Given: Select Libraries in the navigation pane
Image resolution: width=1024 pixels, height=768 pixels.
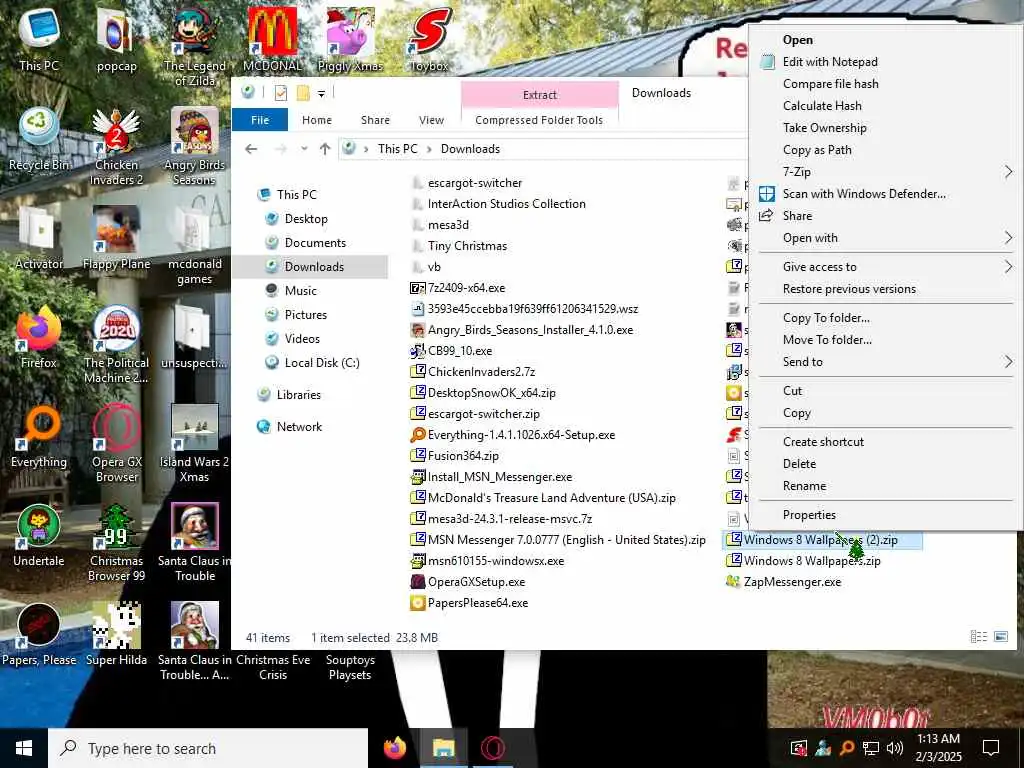Looking at the screenshot, I should point(298,394).
